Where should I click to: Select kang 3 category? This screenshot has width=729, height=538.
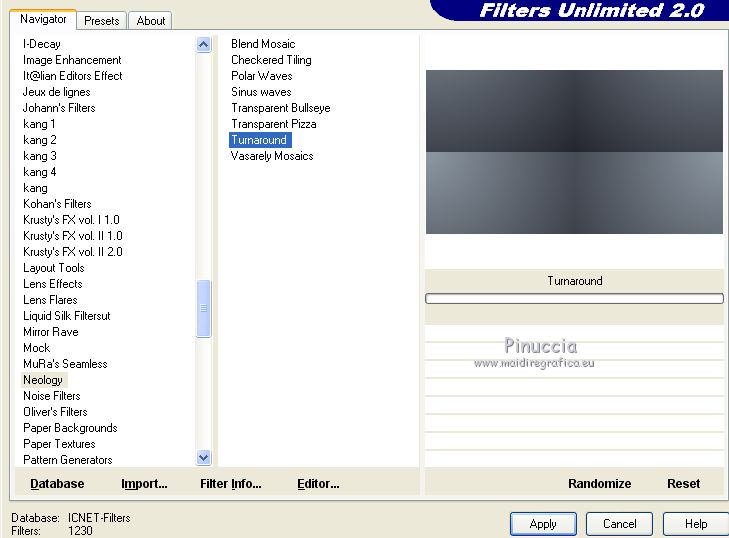(x=40, y=156)
